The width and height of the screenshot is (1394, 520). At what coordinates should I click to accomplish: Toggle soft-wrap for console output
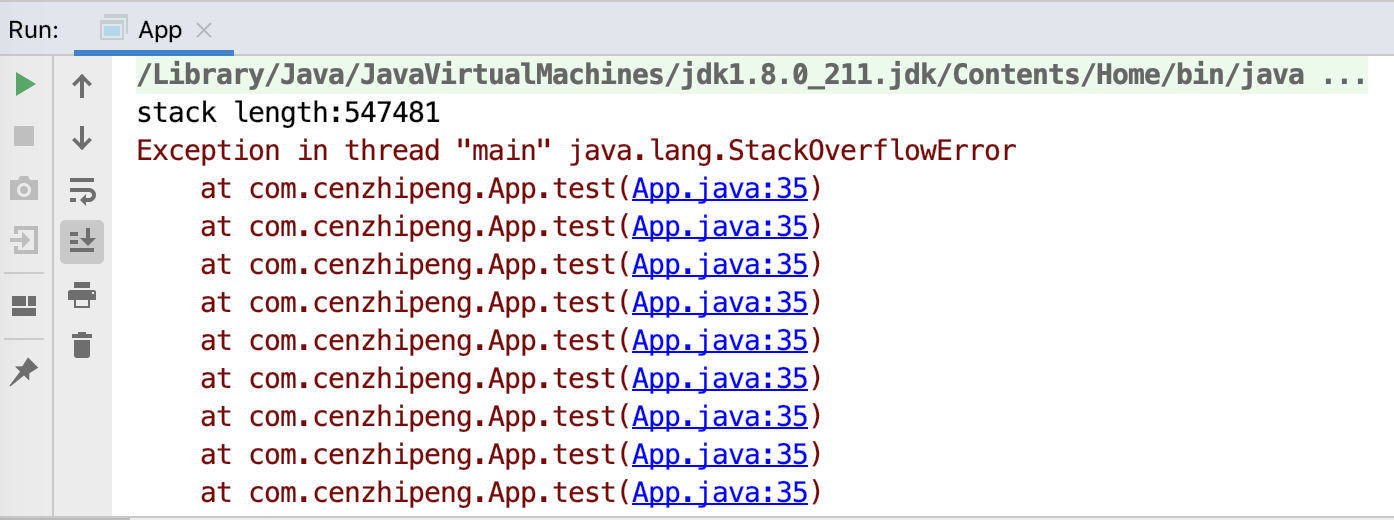(x=82, y=189)
